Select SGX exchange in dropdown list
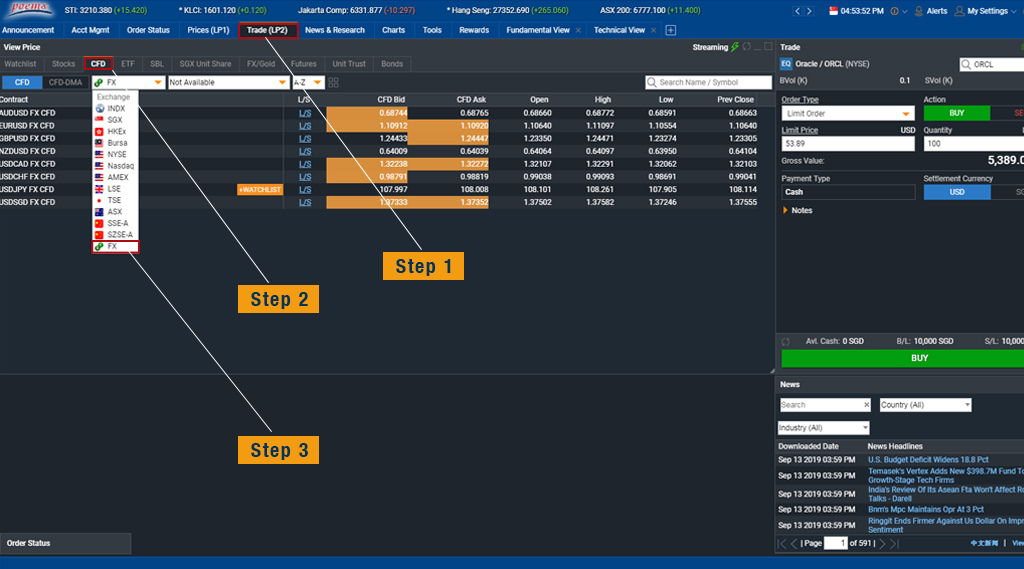Image resolution: width=1024 pixels, height=569 pixels. pyautogui.click(x=115, y=120)
